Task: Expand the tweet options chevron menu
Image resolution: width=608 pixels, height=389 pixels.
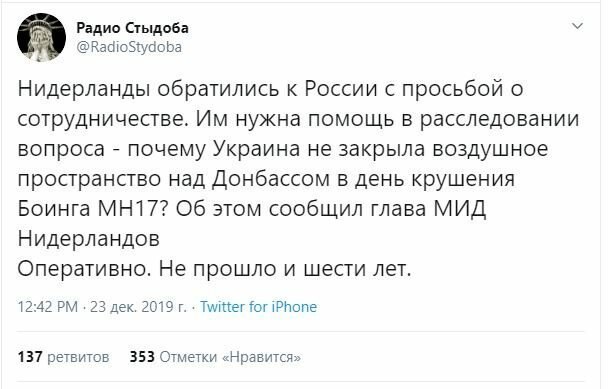Action: point(578,26)
